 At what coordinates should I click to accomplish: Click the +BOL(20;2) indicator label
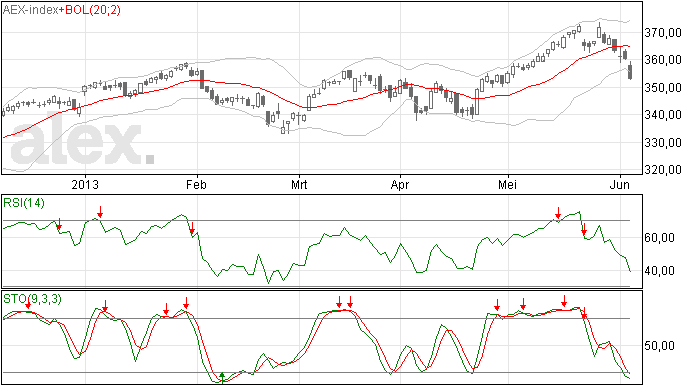point(89,10)
